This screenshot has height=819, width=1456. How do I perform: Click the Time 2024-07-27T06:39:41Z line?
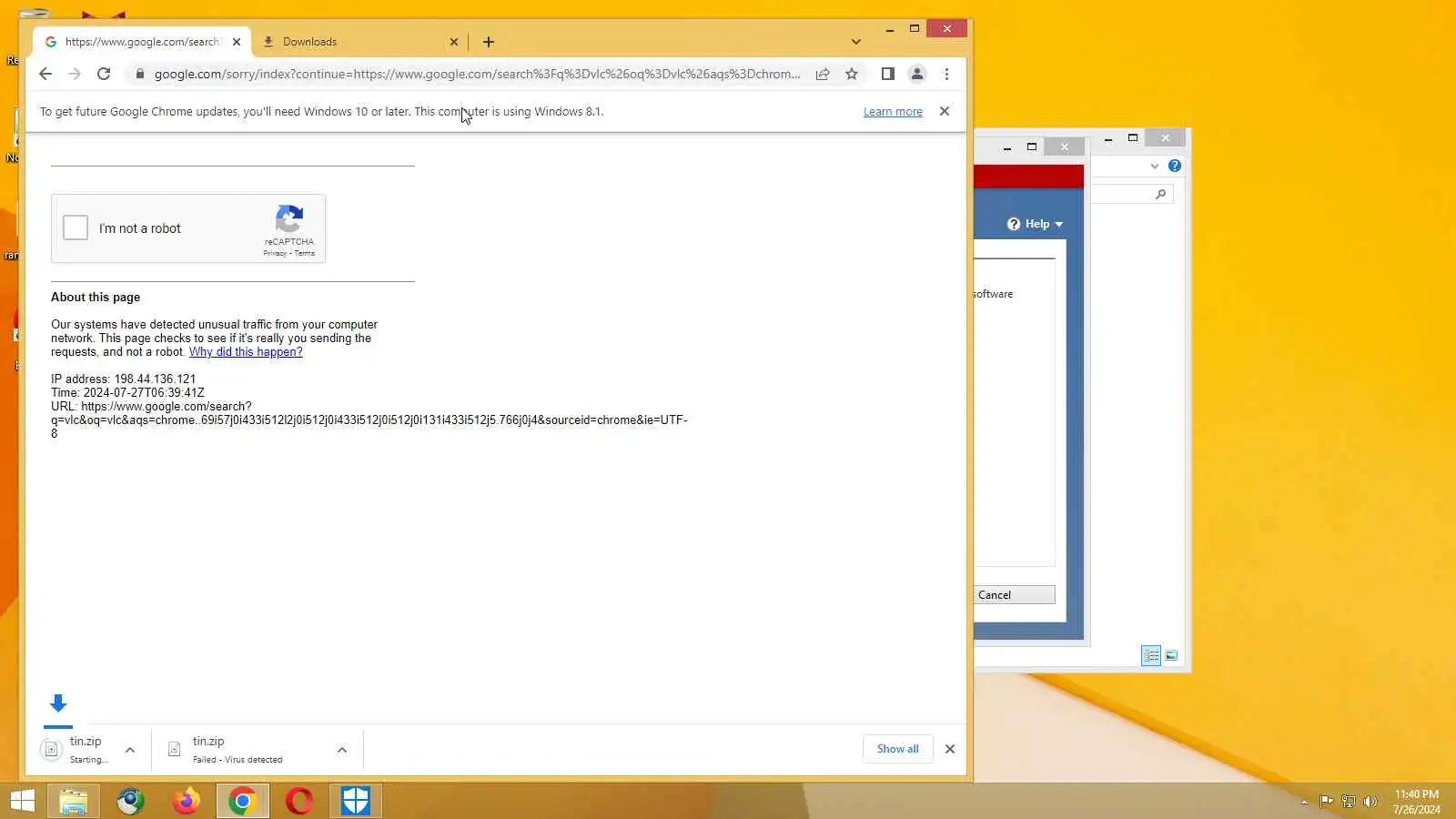click(127, 393)
